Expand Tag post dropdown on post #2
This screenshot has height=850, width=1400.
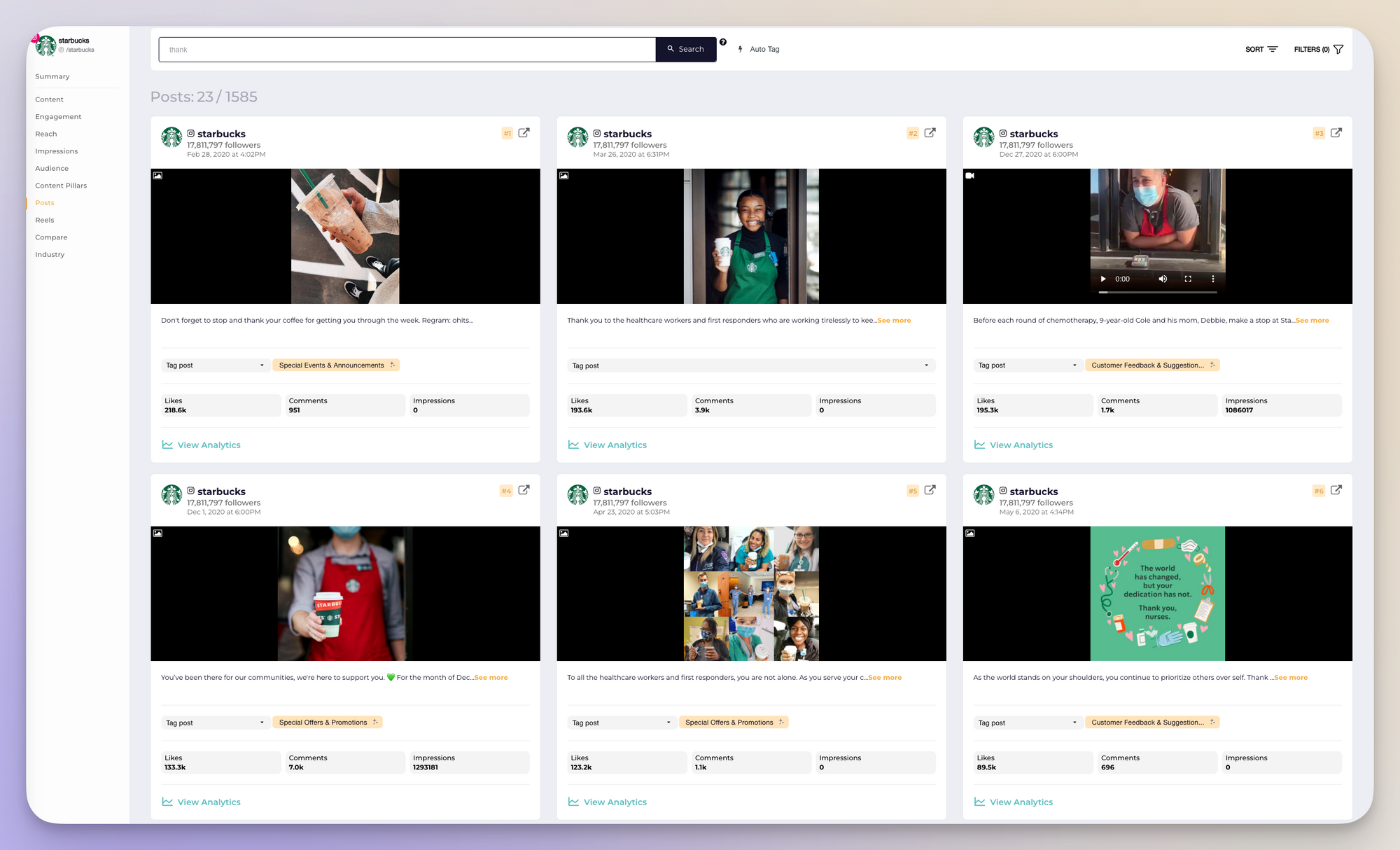coord(751,365)
